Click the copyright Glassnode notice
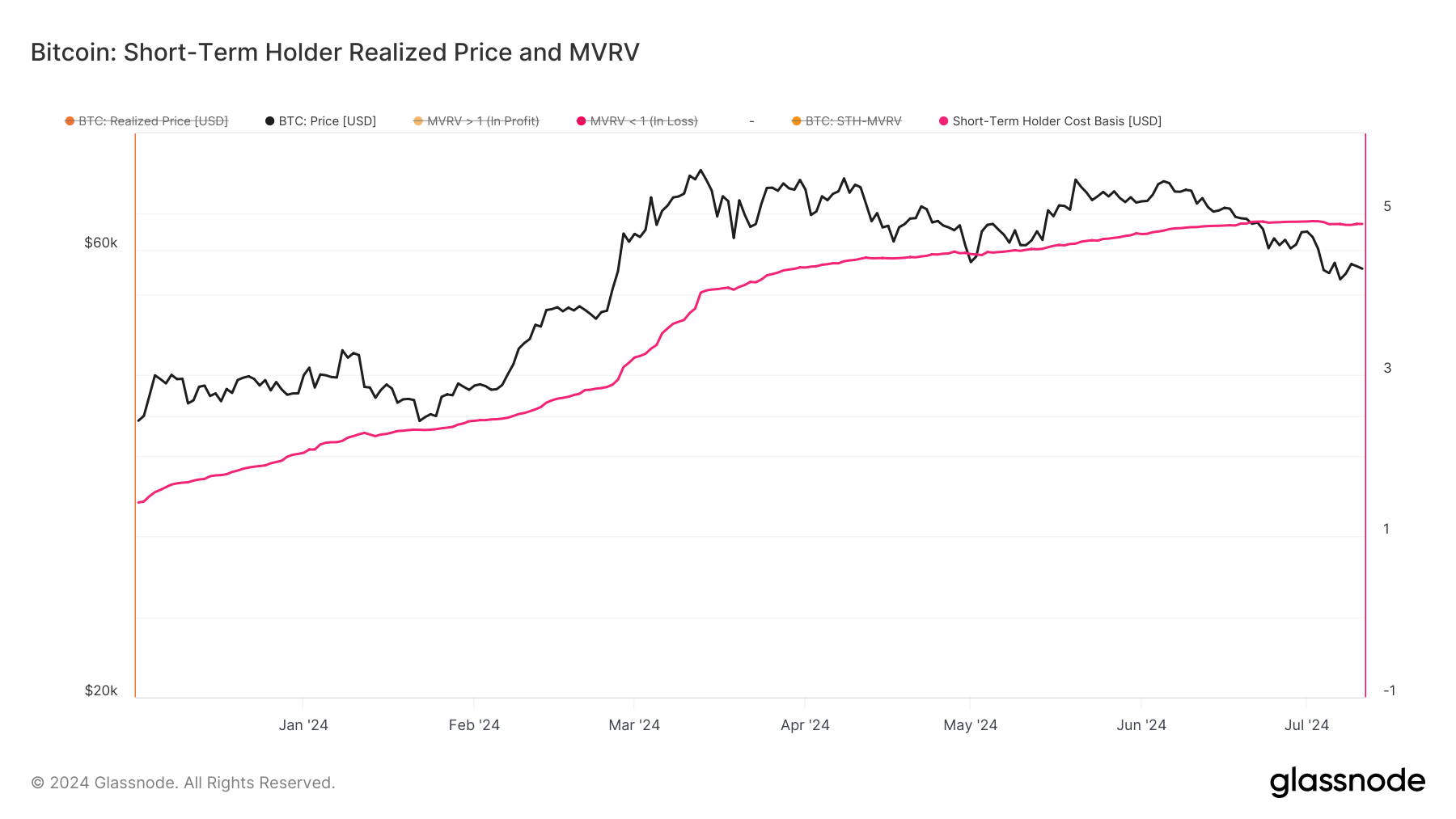This screenshot has width=1456, height=819. pyautogui.click(x=183, y=783)
